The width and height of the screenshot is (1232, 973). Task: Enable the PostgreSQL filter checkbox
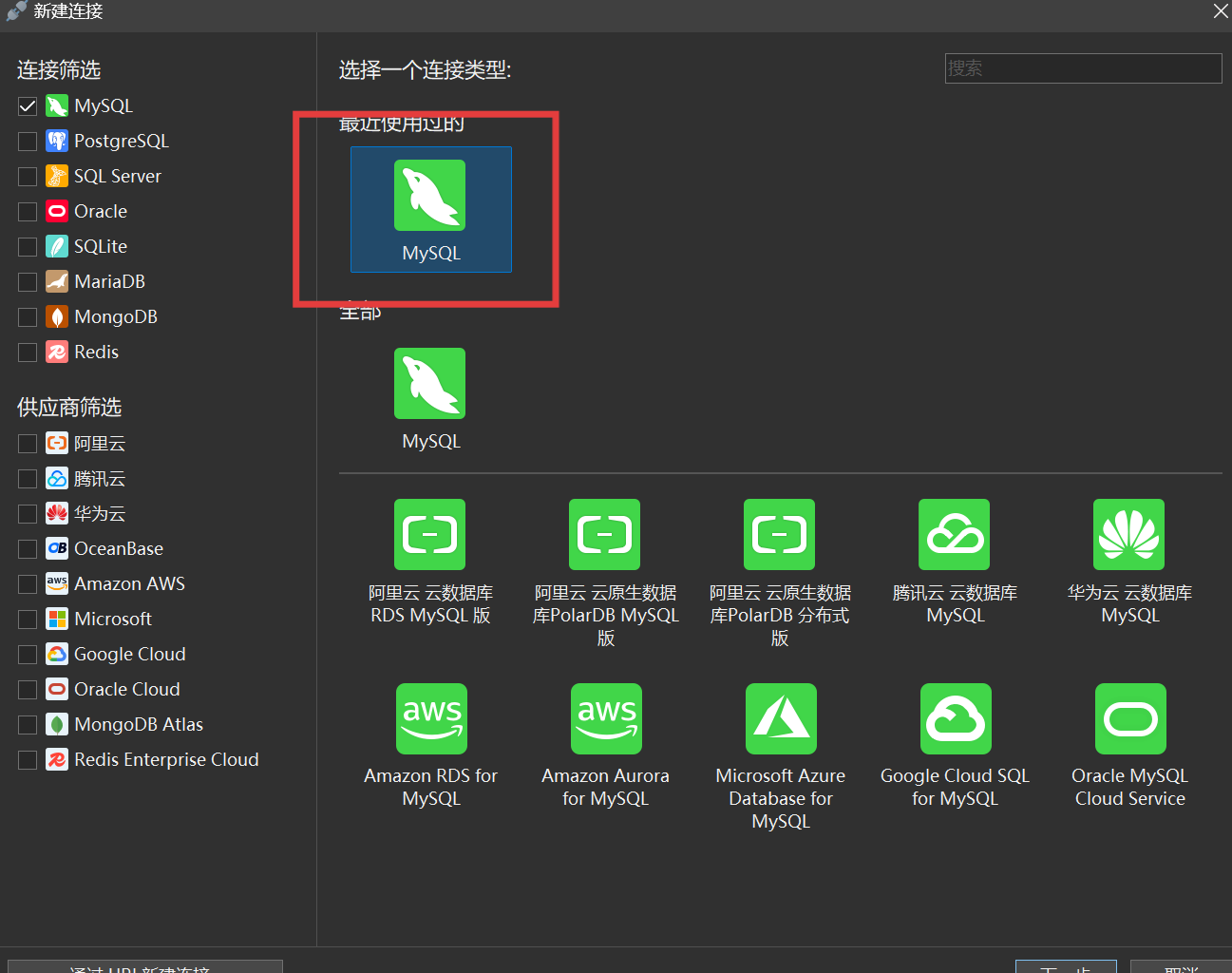[x=28, y=142]
